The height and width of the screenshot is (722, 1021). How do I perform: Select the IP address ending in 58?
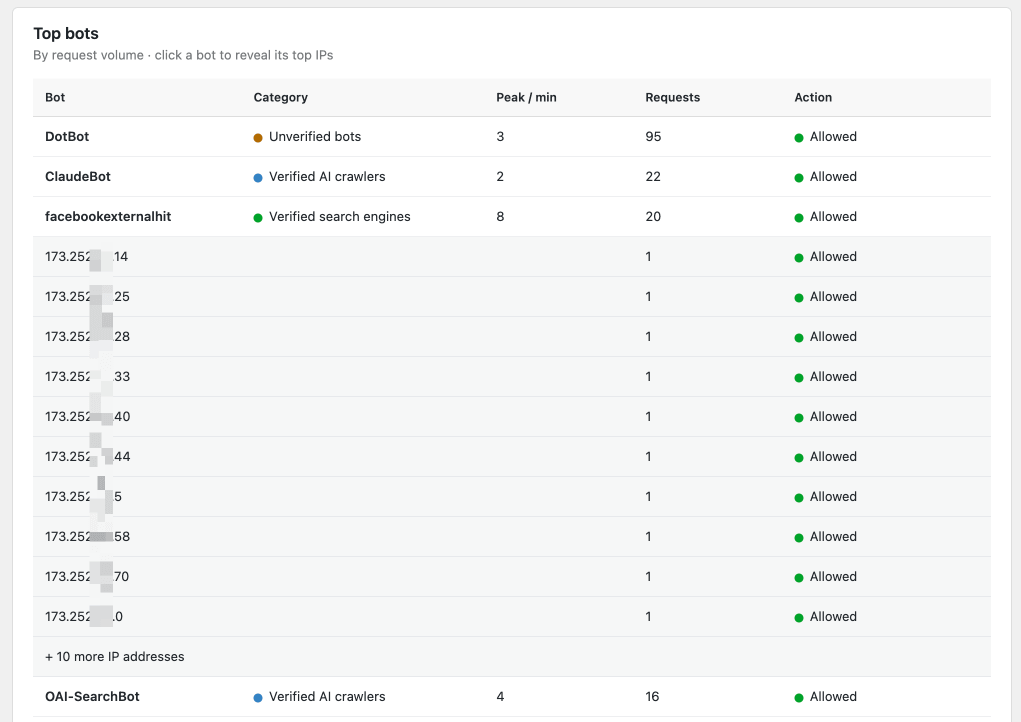coord(87,536)
